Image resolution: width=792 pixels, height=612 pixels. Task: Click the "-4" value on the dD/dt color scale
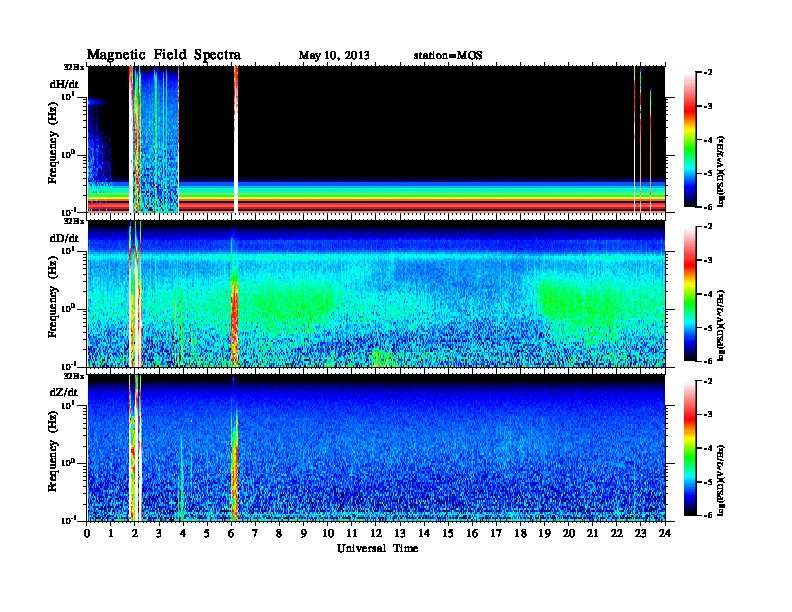pyautogui.click(x=708, y=294)
